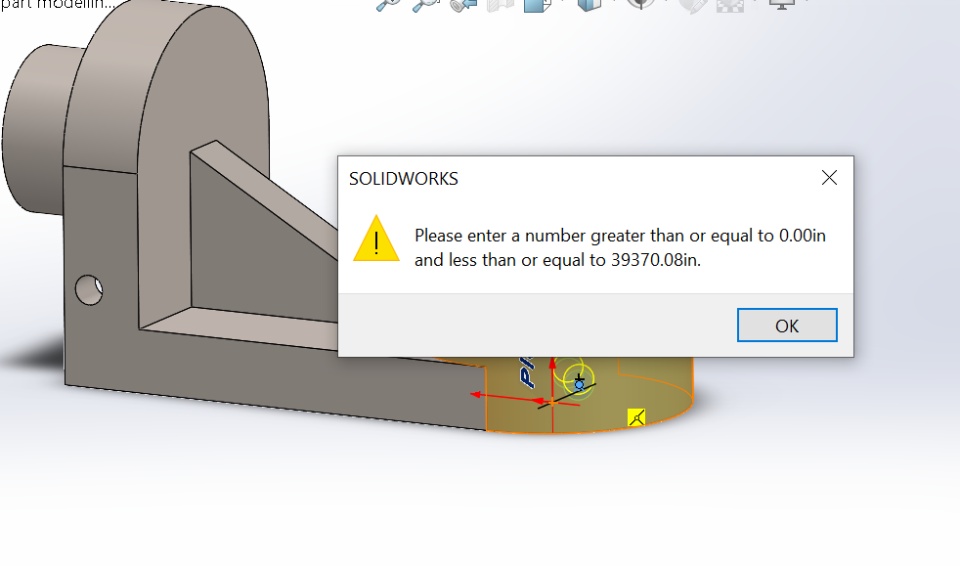The image size is (960, 566).
Task: Open the Display Style shaded cube icon
Action: point(590,5)
